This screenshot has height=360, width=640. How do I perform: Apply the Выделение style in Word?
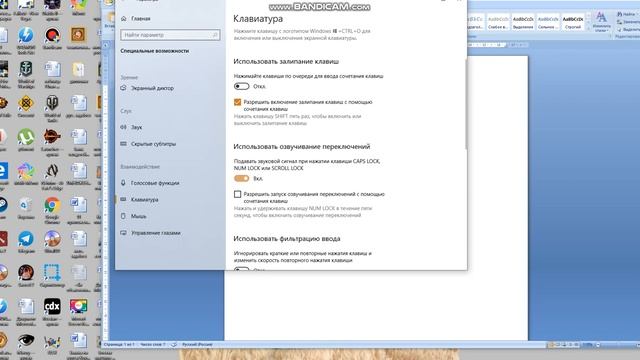coord(523,22)
